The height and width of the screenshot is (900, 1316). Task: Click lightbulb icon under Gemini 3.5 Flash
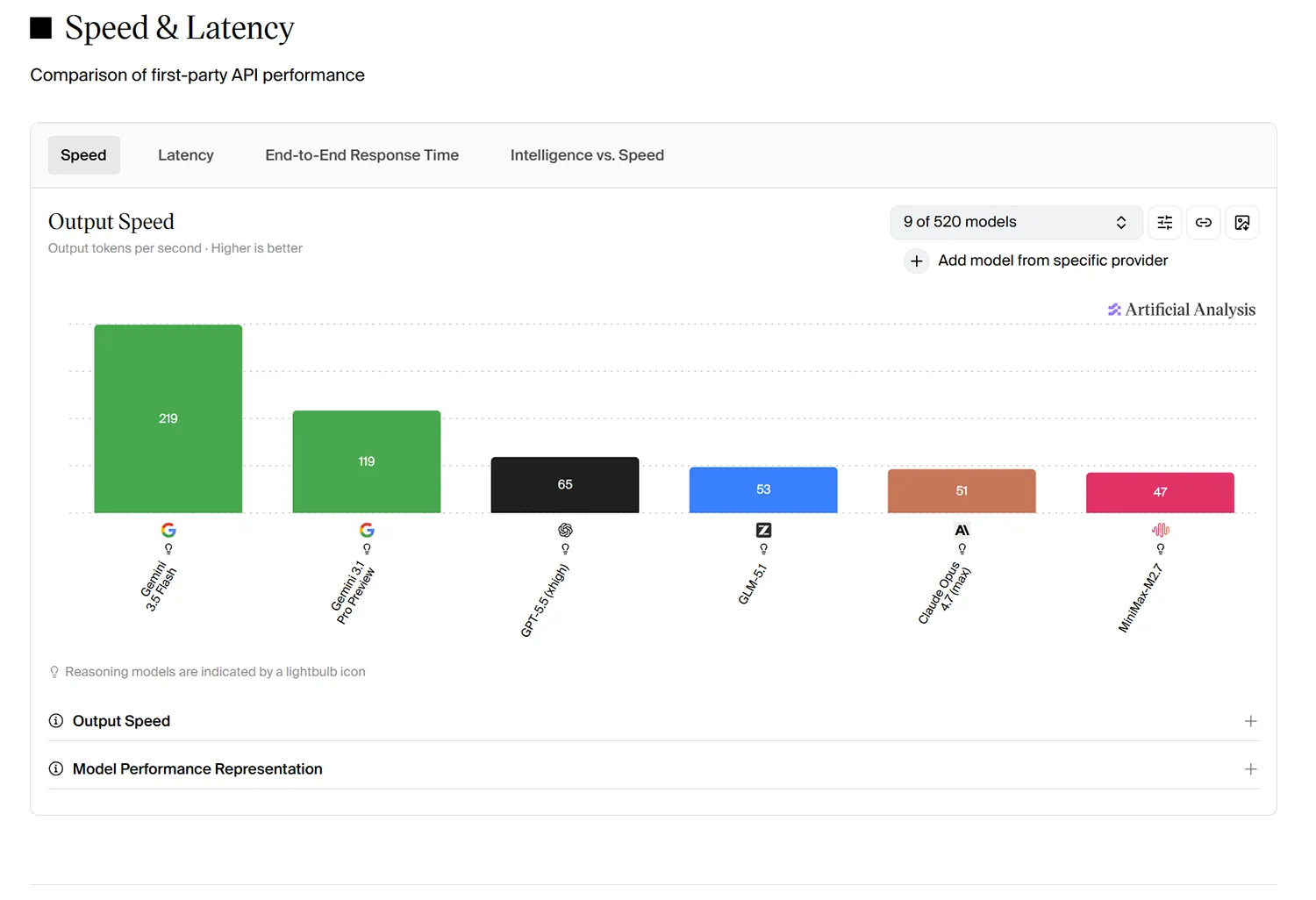[168, 549]
